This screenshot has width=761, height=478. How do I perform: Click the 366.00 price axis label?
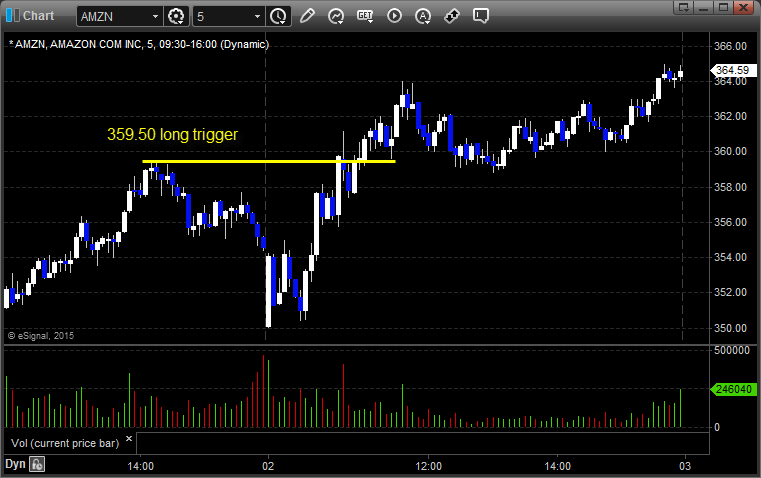(730, 46)
